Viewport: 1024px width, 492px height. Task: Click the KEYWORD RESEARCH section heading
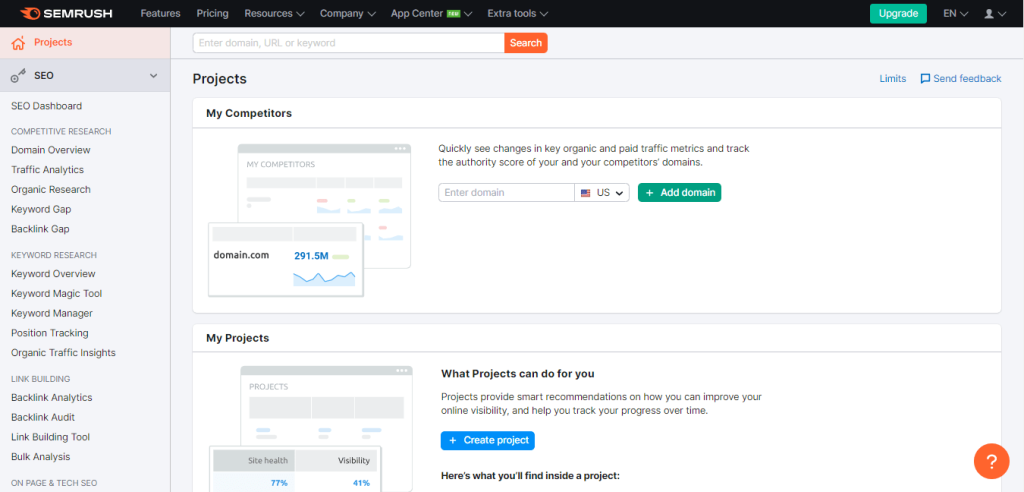pyautogui.click(x=54, y=255)
